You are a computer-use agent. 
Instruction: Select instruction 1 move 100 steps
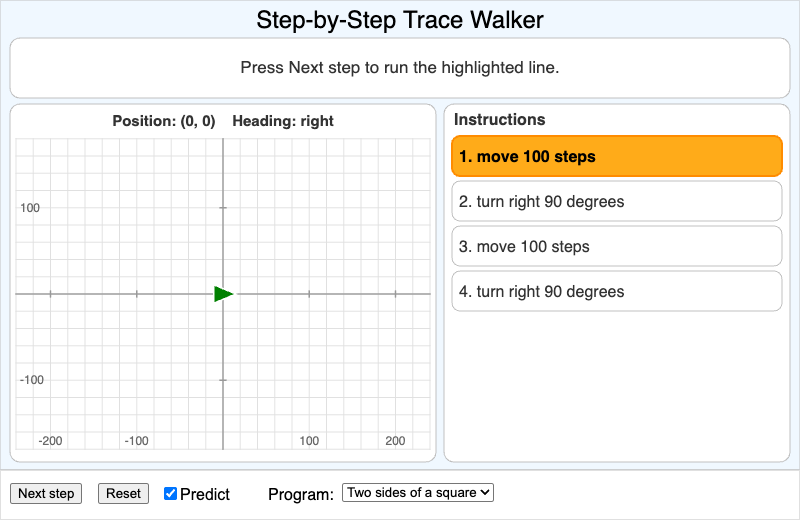[616, 156]
